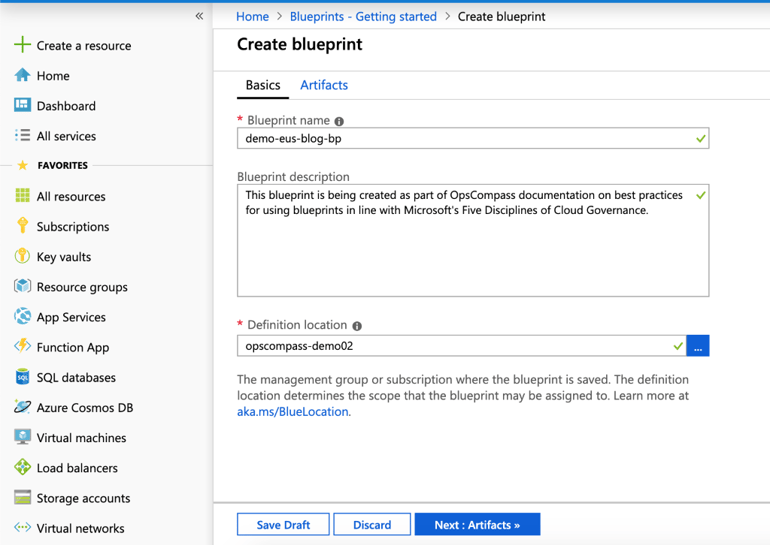The width and height of the screenshot is (770, 545).
Task: Click the Dashboard icon
Action: tap(22, 105)
